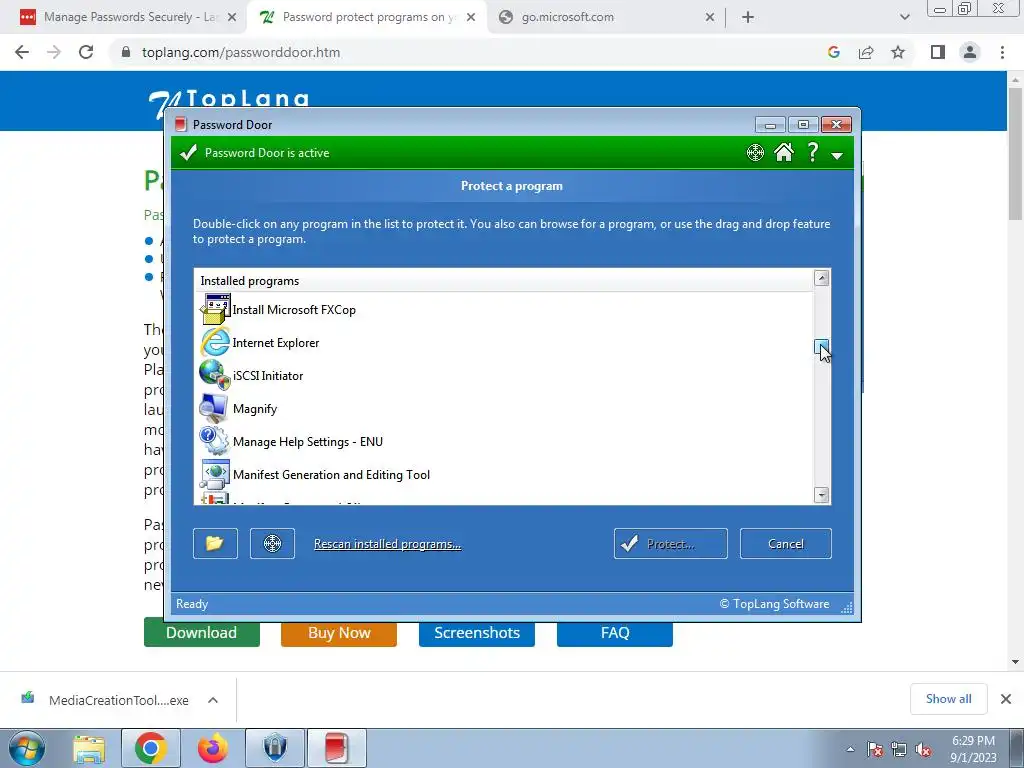The height and width of the screenshot is (768, 1024).
Task: Switch to Password protect programs browser tab
Action: click(x=368, y=17)
